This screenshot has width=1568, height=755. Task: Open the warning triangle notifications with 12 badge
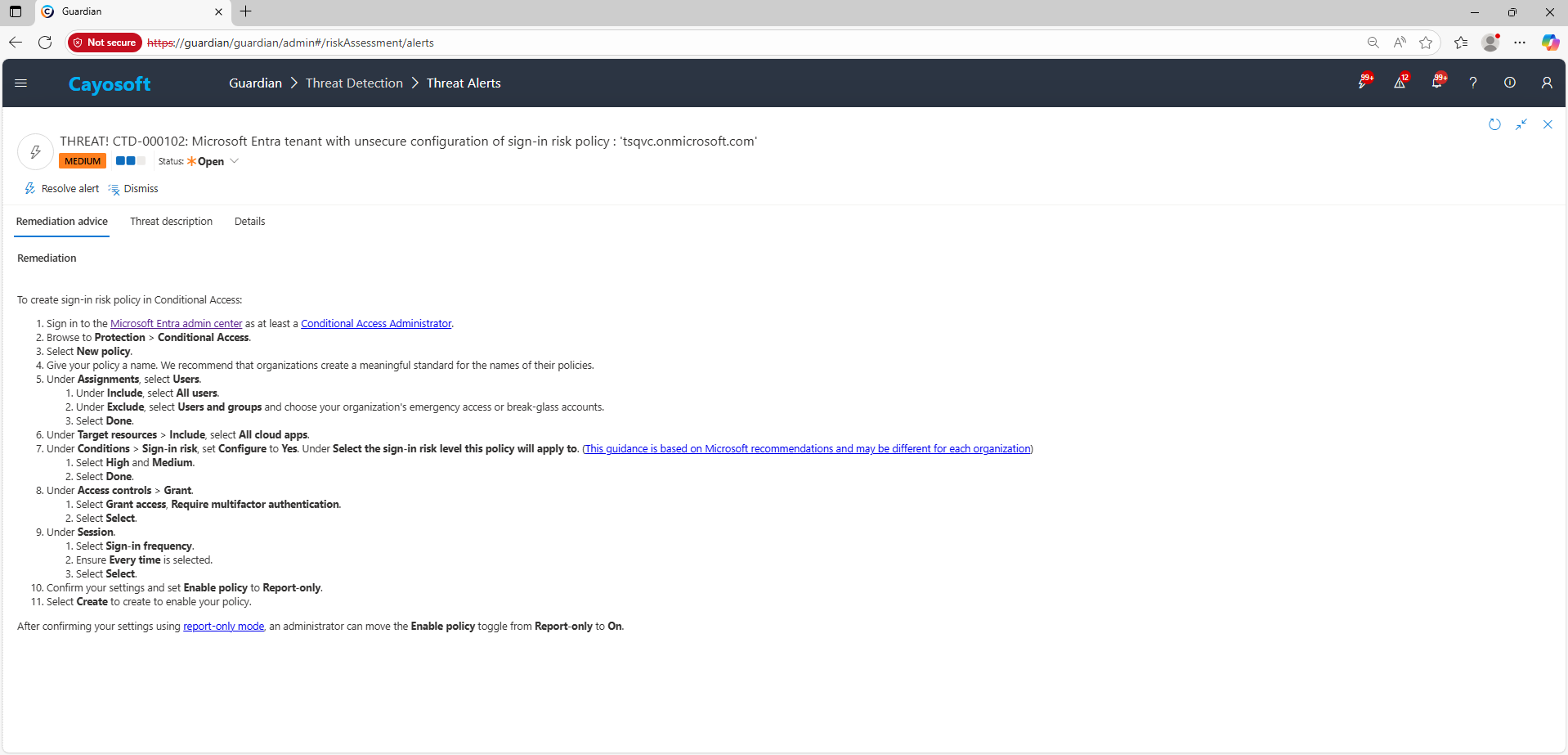(1400, 83)
